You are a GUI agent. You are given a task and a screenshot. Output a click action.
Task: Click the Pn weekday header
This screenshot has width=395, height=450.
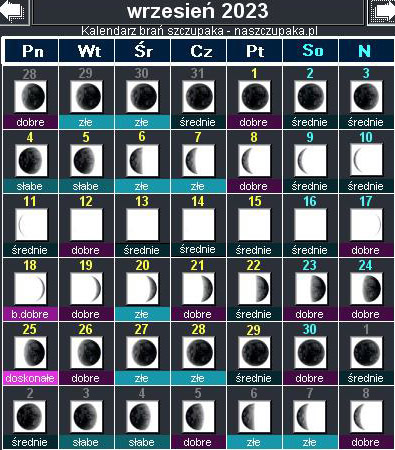(x=32, y=51)
